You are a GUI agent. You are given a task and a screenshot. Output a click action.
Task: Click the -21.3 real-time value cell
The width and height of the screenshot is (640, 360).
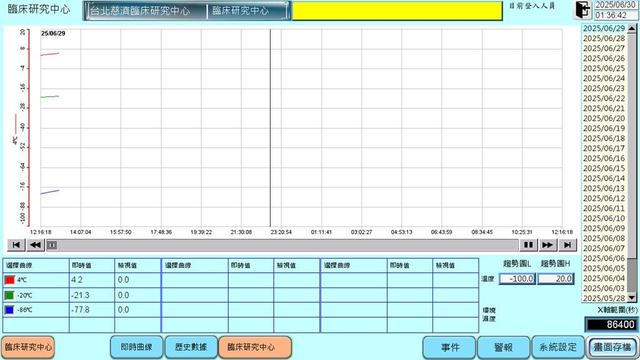click(92, 295)
